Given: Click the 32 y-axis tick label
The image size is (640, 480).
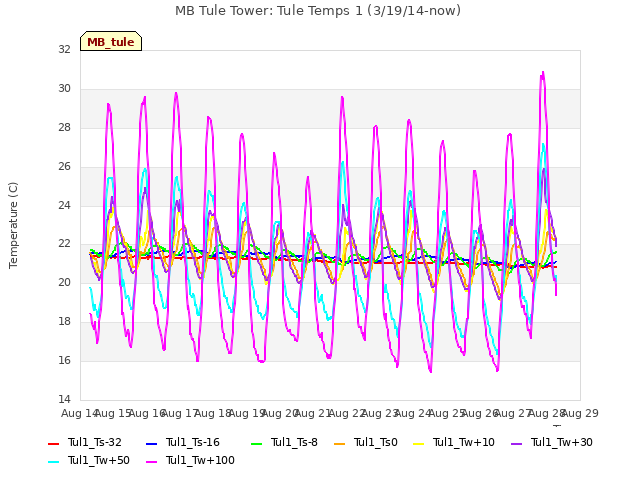Looking at the screenshot, I should (64, 49).
